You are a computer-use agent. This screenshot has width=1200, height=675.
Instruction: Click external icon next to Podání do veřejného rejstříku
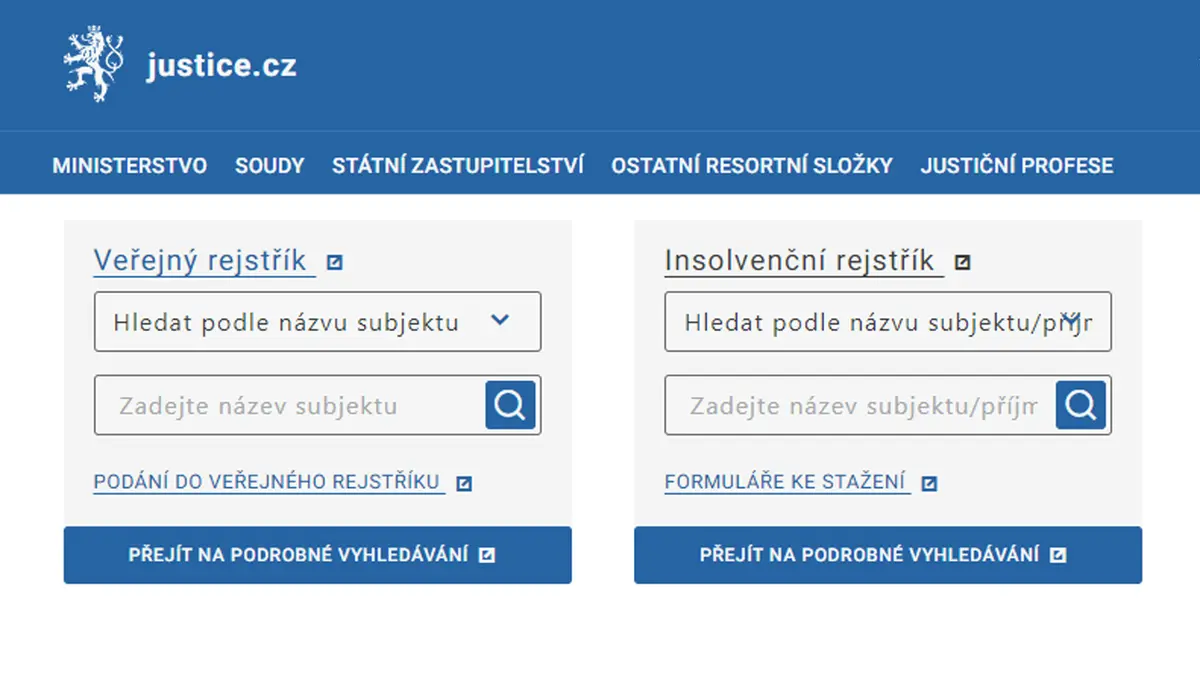click(x=464, y=483)
